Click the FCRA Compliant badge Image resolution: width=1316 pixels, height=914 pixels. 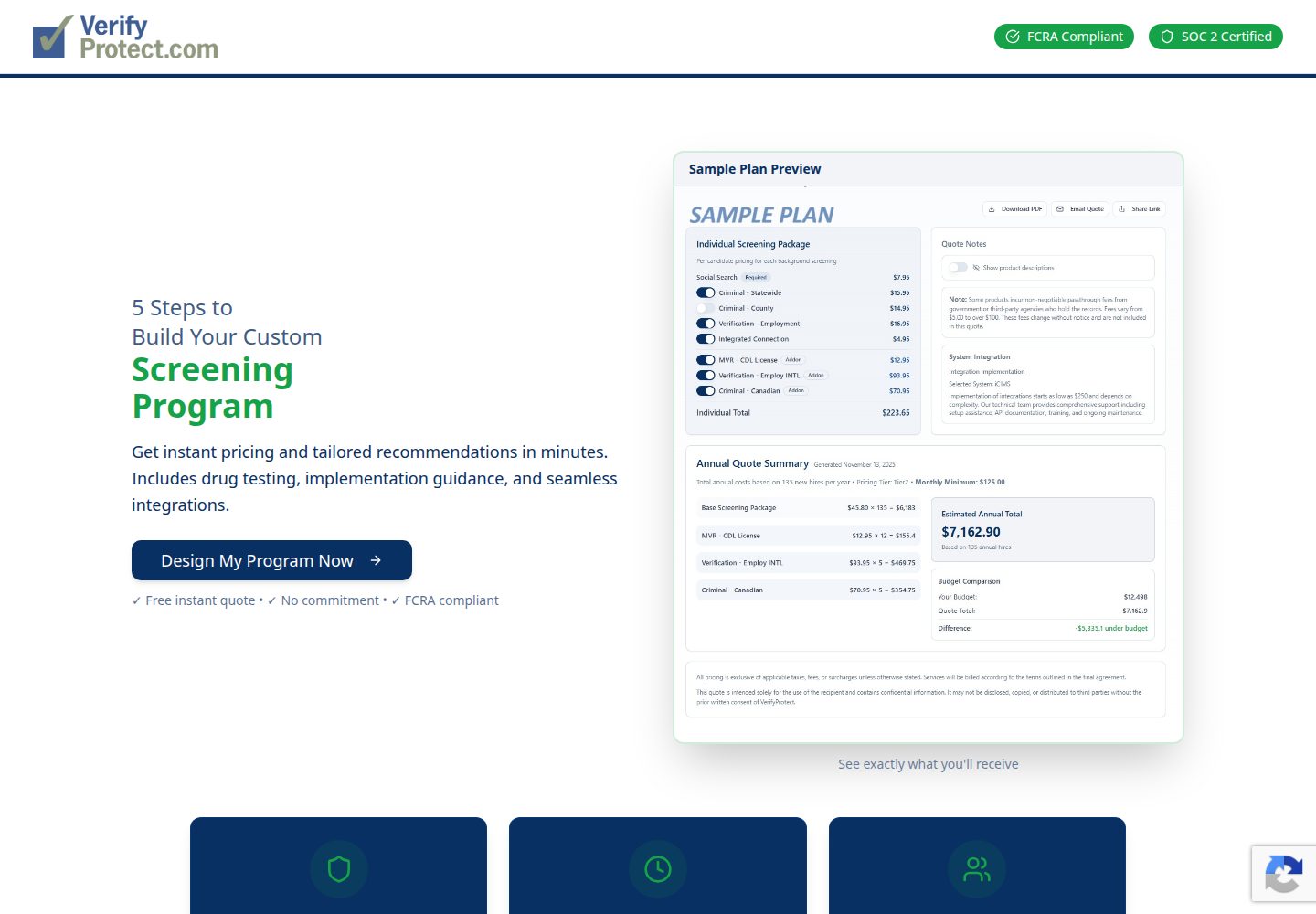point(1064,37)
